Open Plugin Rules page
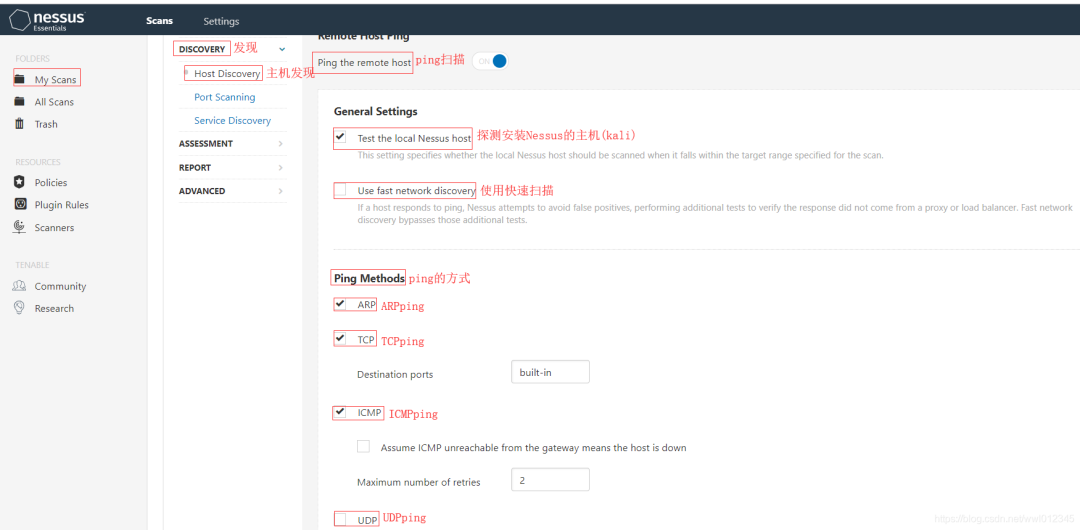 pos(61,205)
